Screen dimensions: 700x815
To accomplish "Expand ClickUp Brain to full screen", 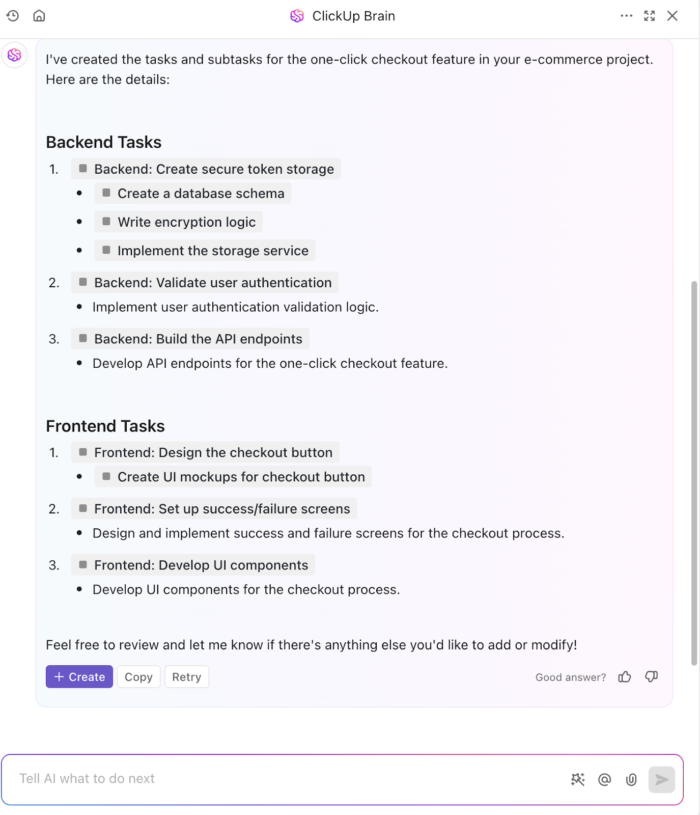I will [x=650, y=16].
